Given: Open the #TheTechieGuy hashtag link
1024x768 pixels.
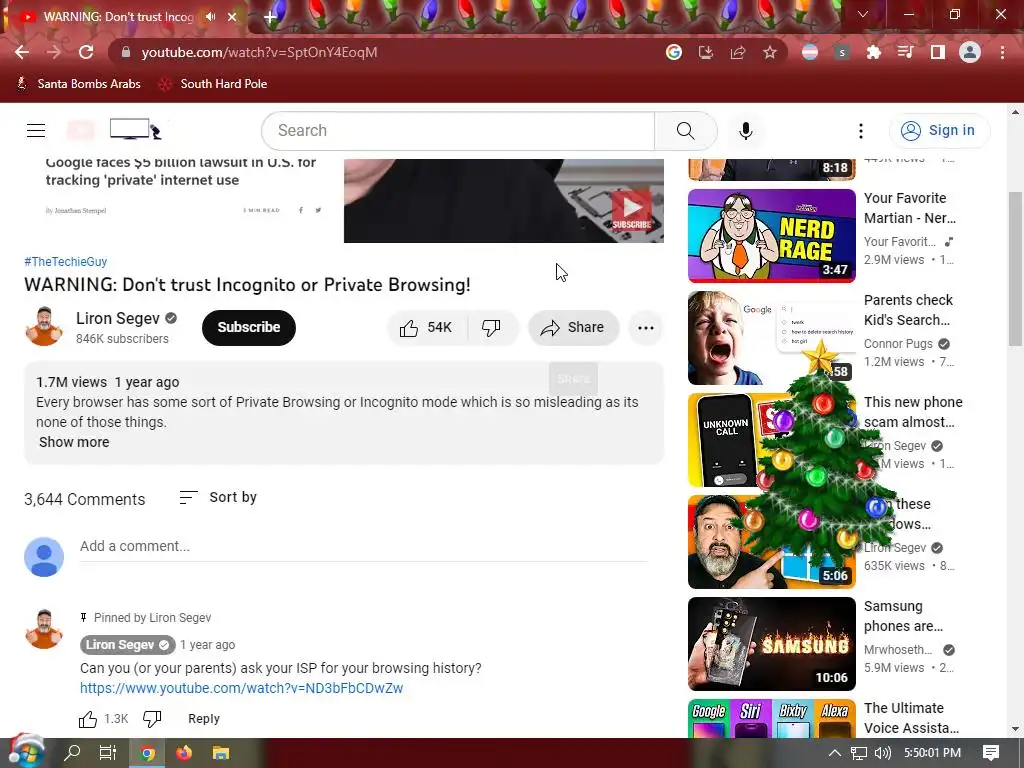Looking at the screenshot, I should coord(65,262).
